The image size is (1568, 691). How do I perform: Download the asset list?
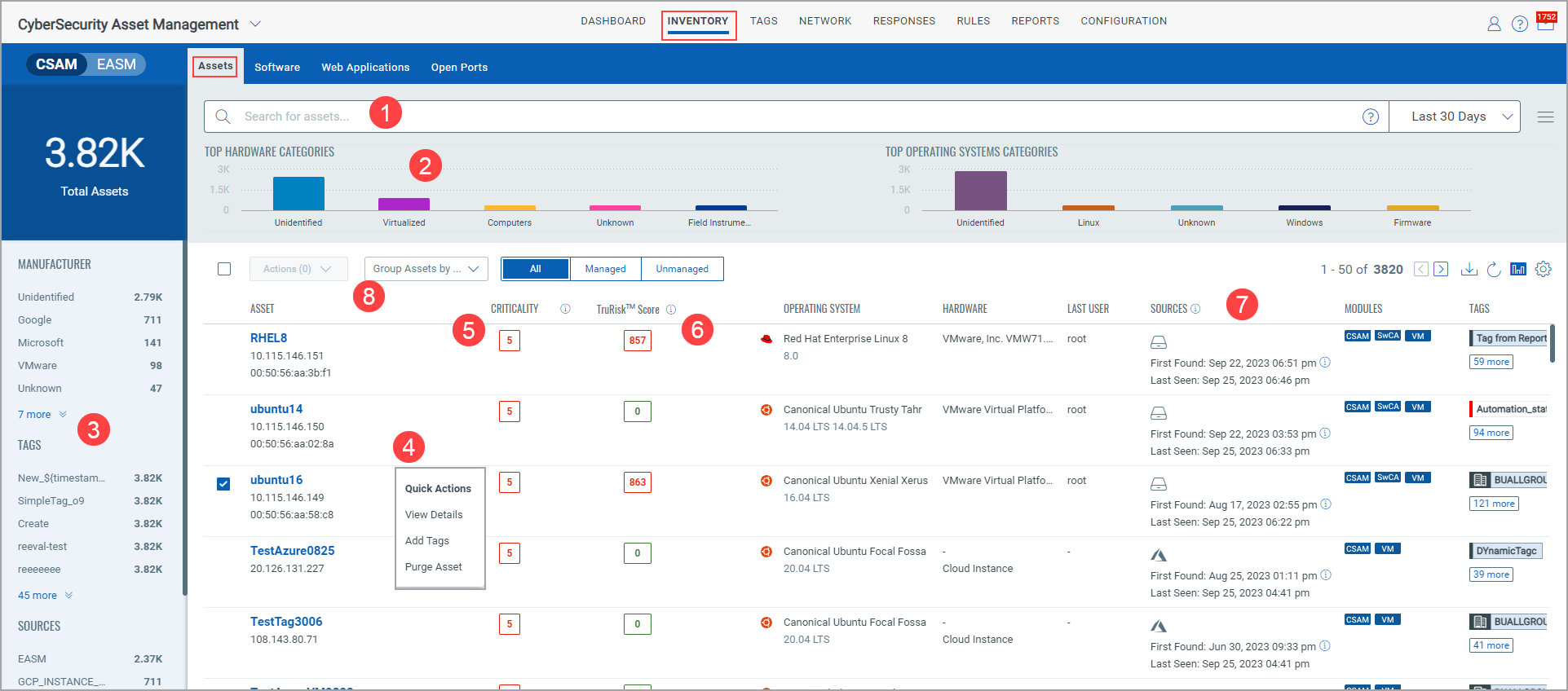click(x=1469, y=269)
